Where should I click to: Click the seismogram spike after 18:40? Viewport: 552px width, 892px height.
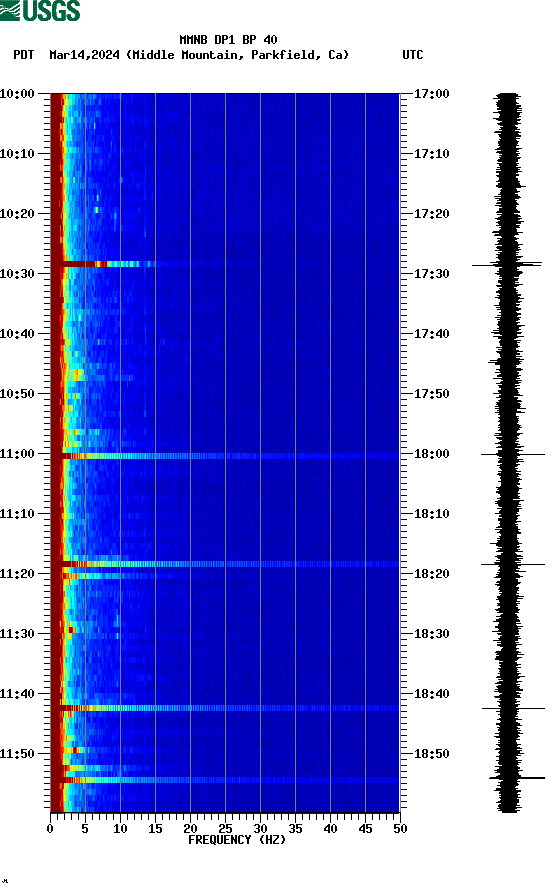pyautogui.click(x=513, y=708)
